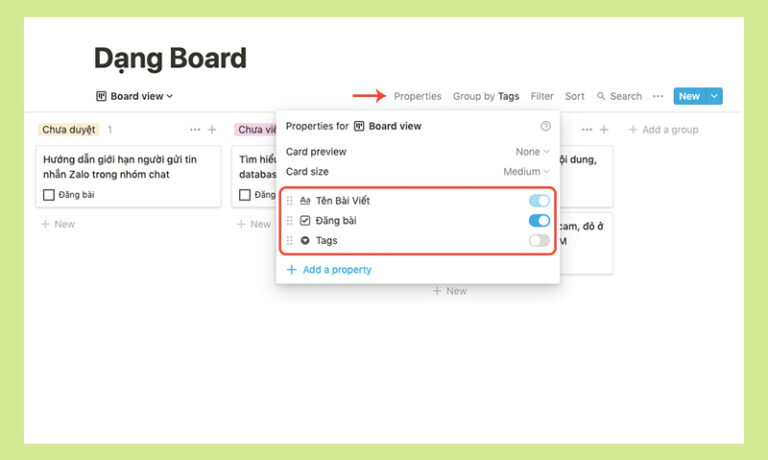Open the Card size Medium dropdown

pos(527,172)
